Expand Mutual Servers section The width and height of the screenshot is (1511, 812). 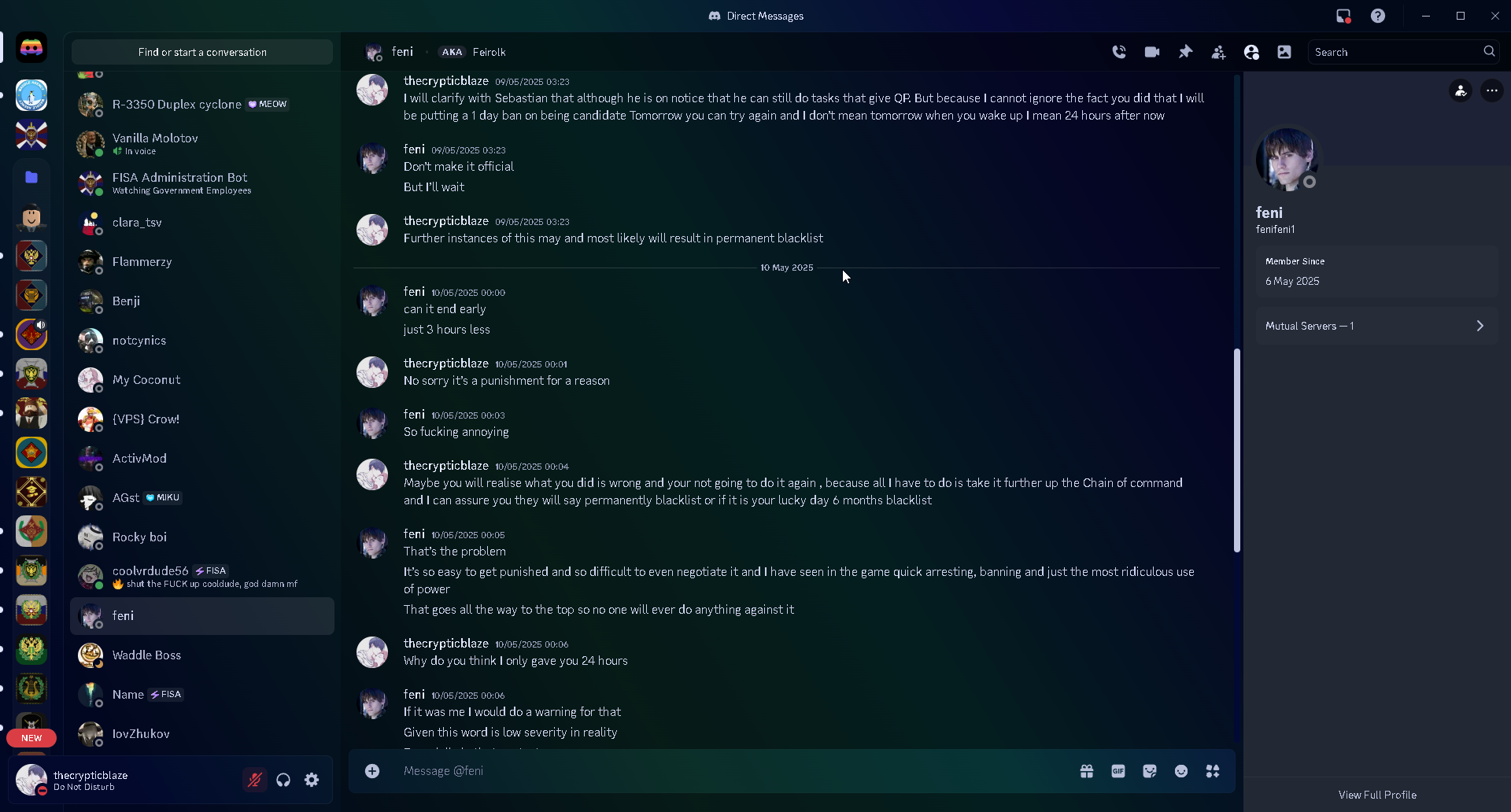point(1376,326)
